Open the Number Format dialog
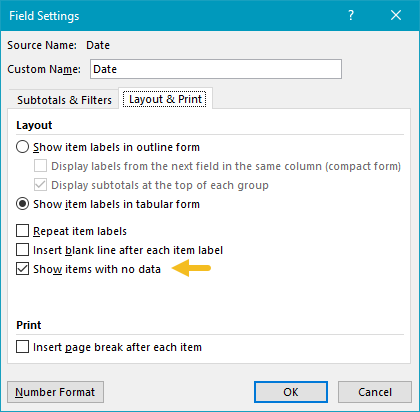420x412 pixels. click(55, 392)
